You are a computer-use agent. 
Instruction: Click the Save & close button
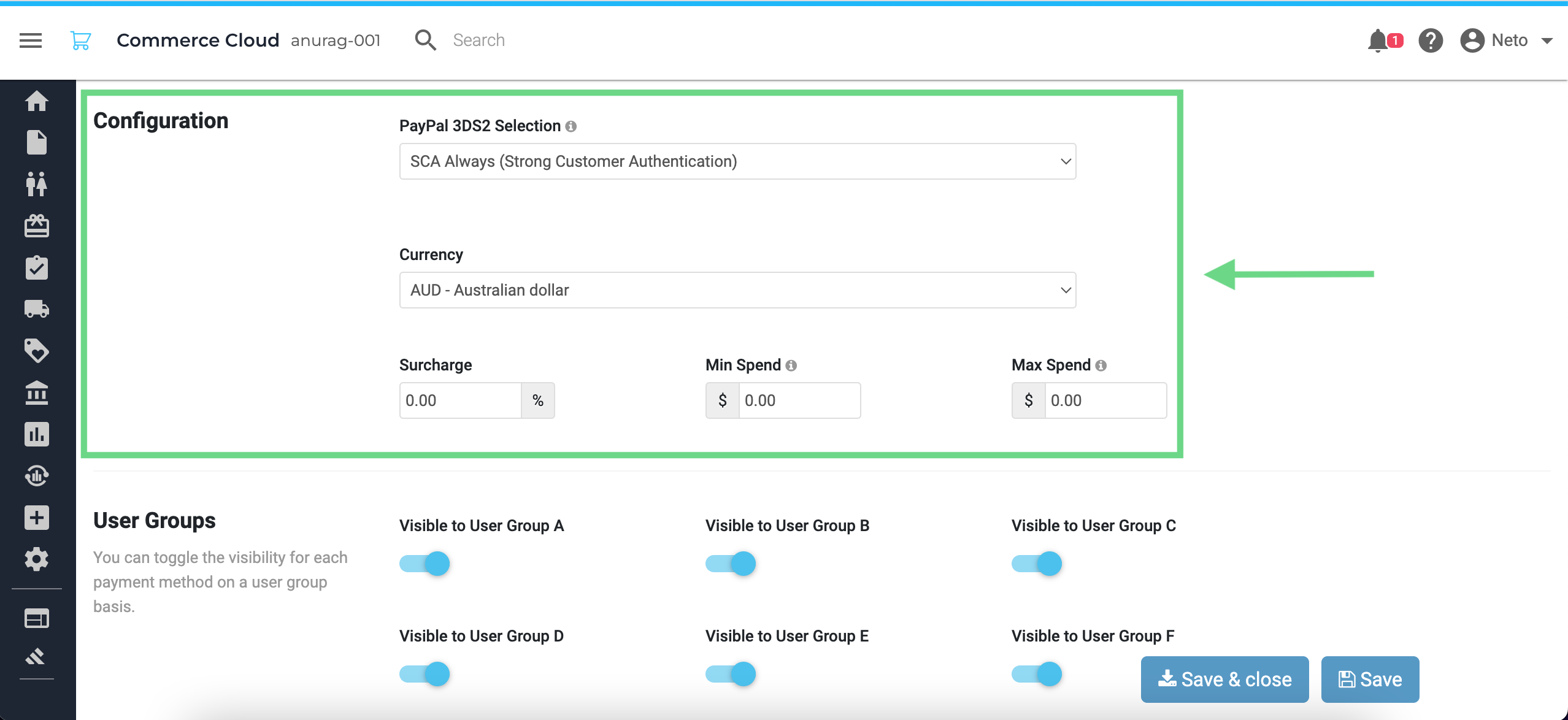(x=1224, y=680)
